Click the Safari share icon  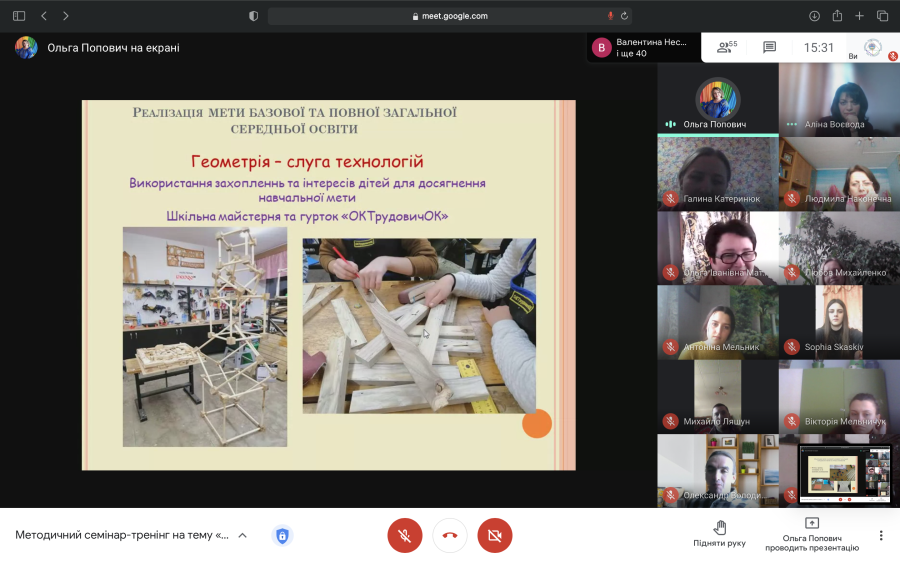(x=837, y=16)
